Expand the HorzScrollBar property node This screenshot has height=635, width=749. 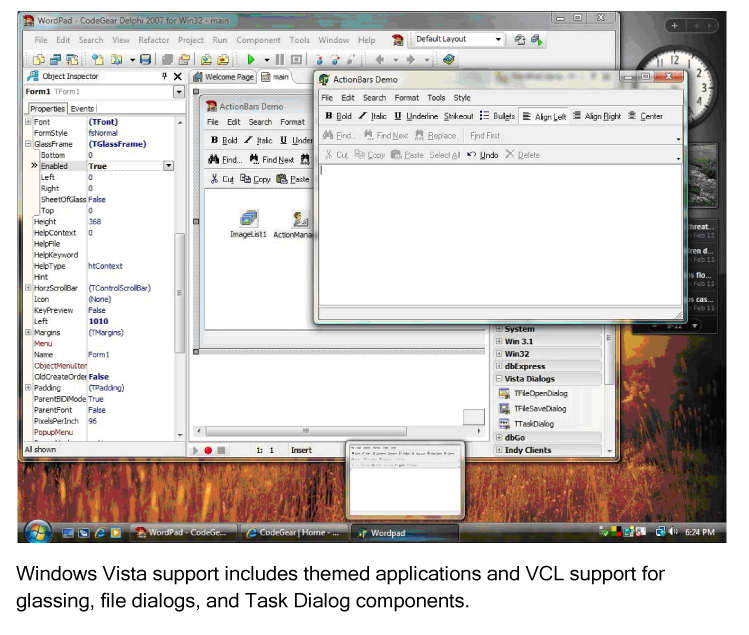coord(28,288)
